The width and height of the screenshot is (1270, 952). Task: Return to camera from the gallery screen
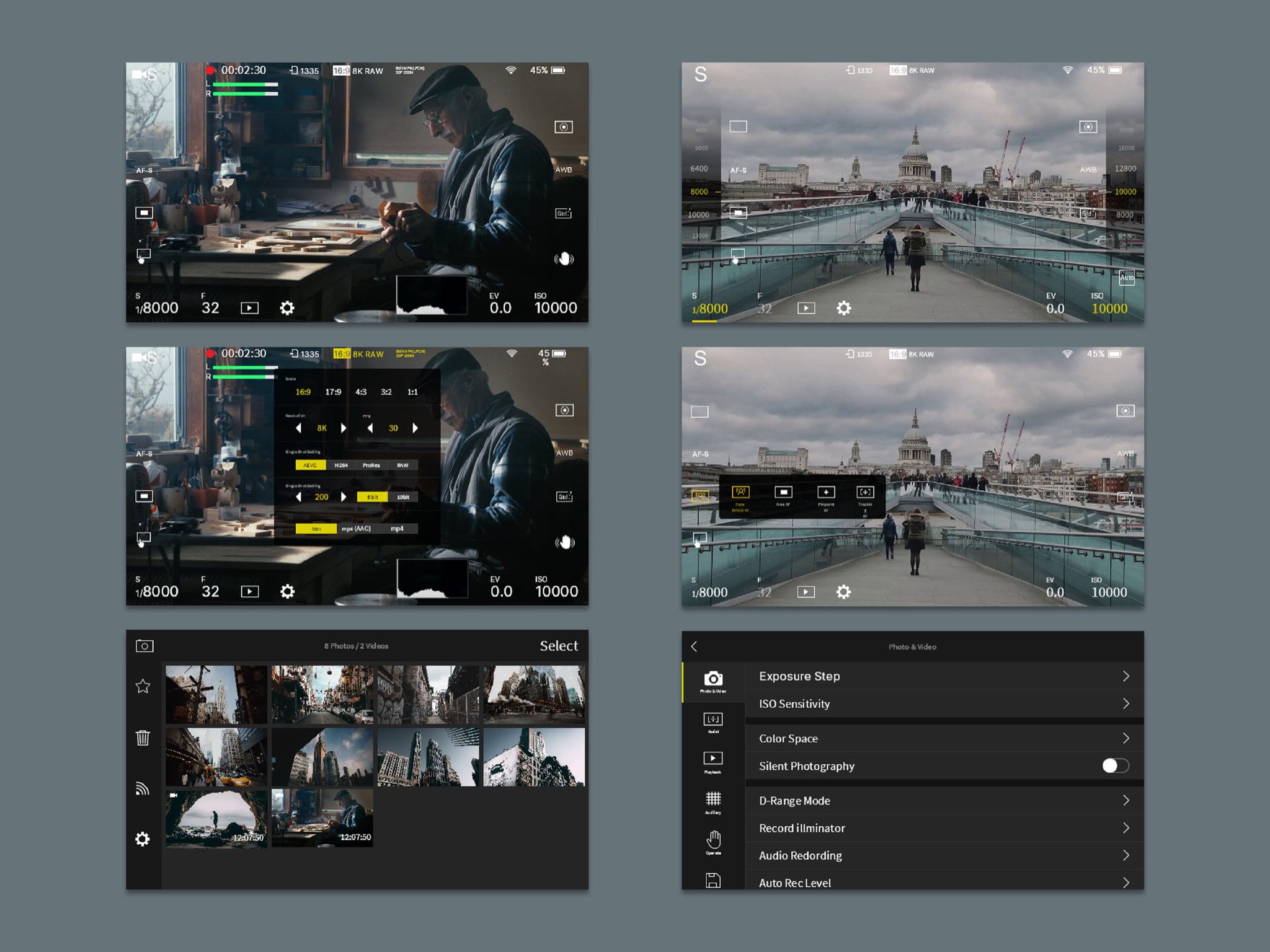pyautogui.click(x=144, y=646)
